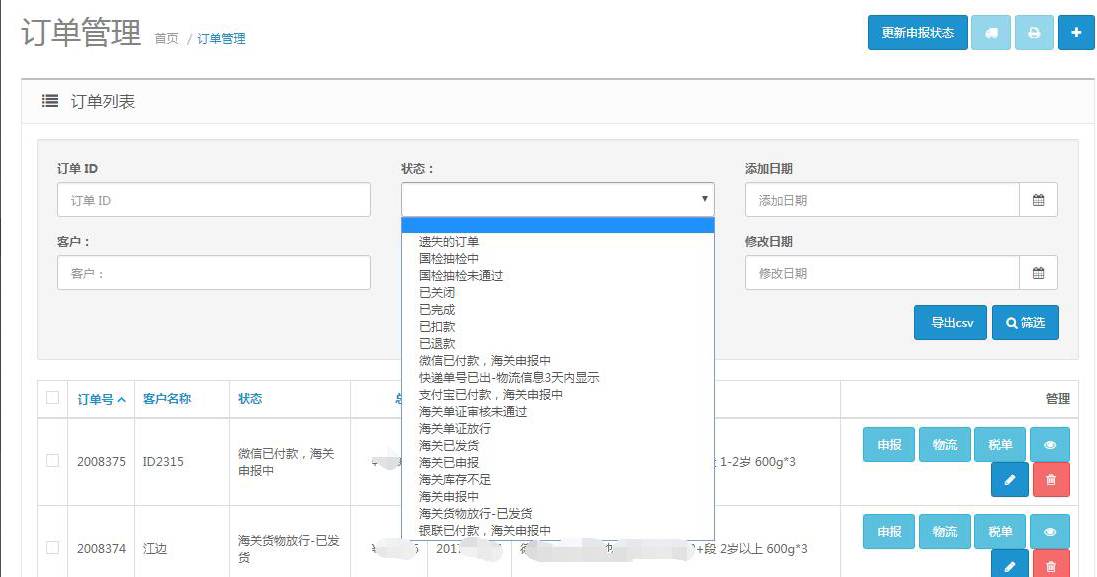Select the blank highlighted option in dropdown
1097x577 pixels.
tap(558, 225)
